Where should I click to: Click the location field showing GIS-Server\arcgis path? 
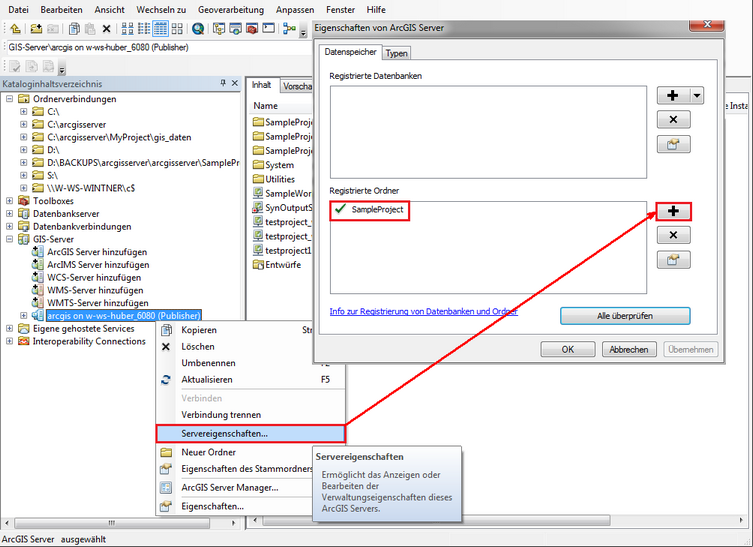158,47
